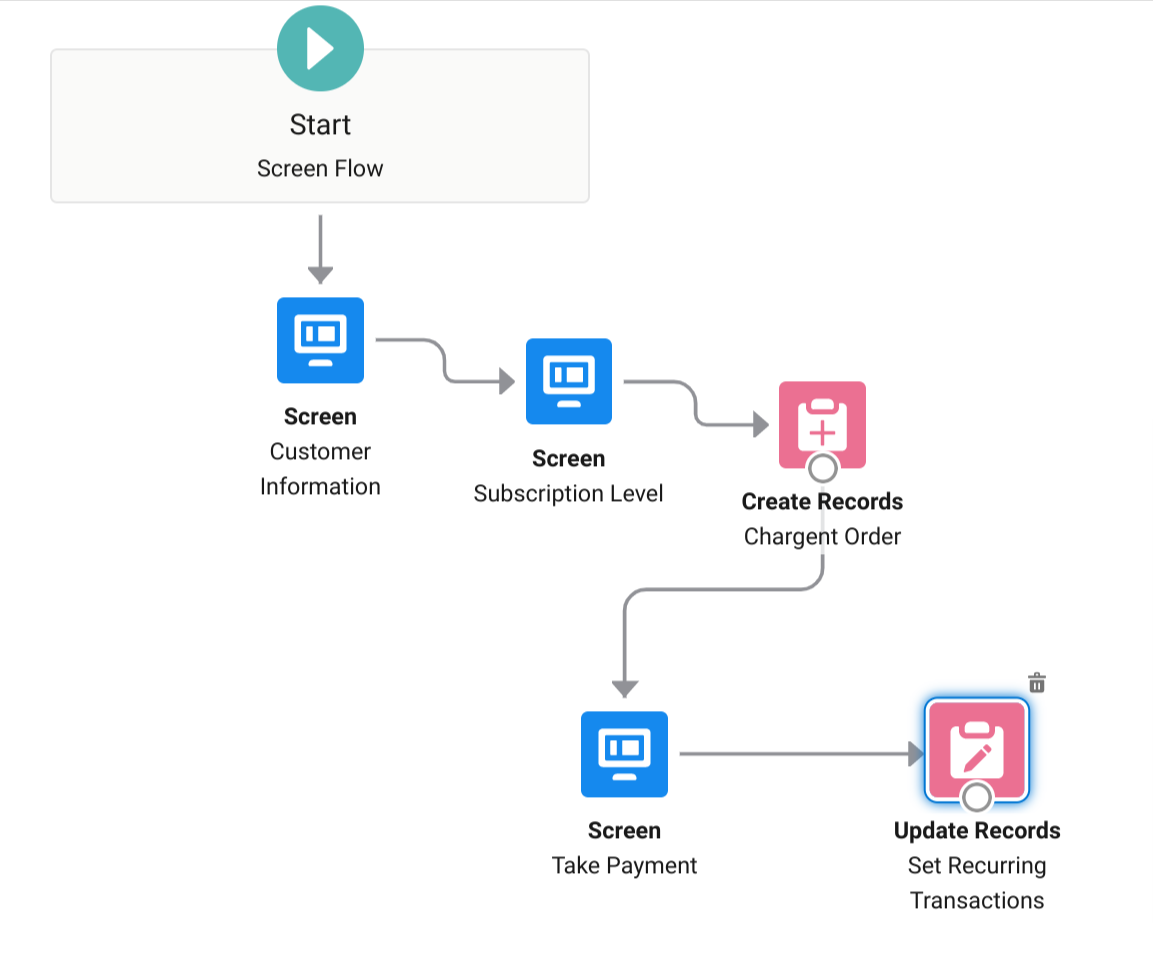Click the Take Payment label text
This screenshot has height=957, width=1153.
624,865
